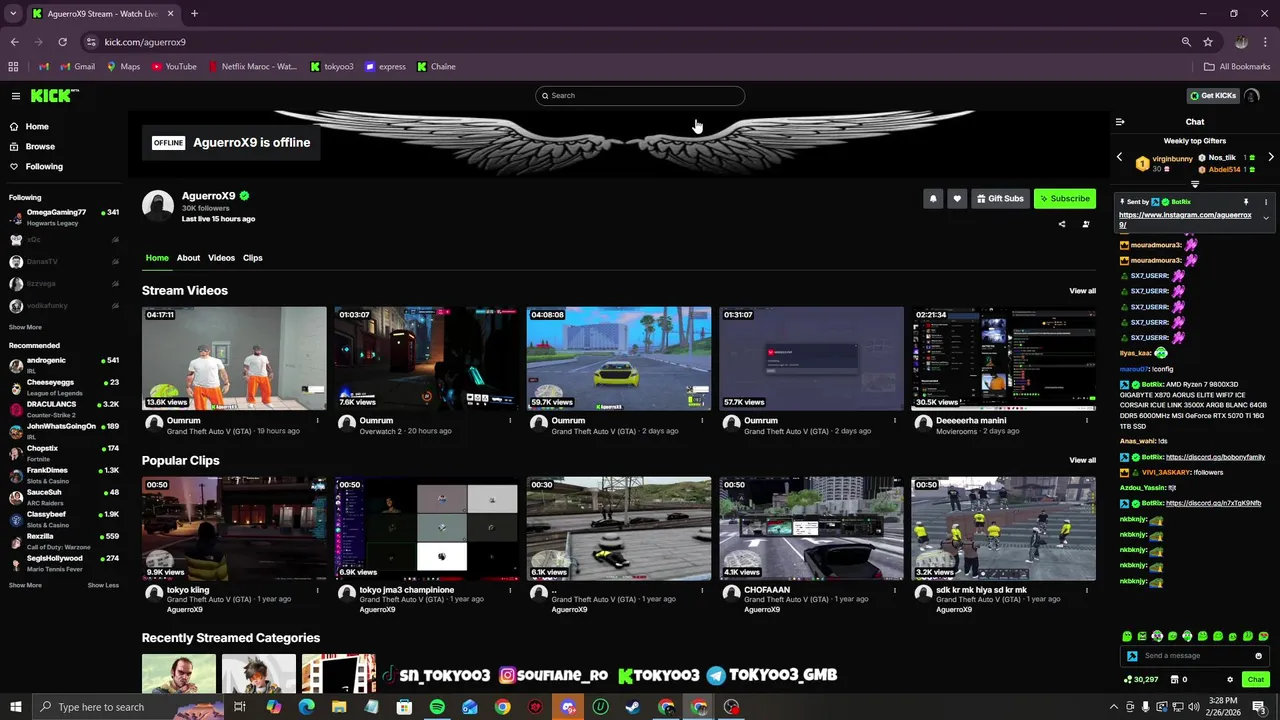Viewport: 1280px width, 720px height.
Task: Reload the page in Chrome
Action: 62,42
